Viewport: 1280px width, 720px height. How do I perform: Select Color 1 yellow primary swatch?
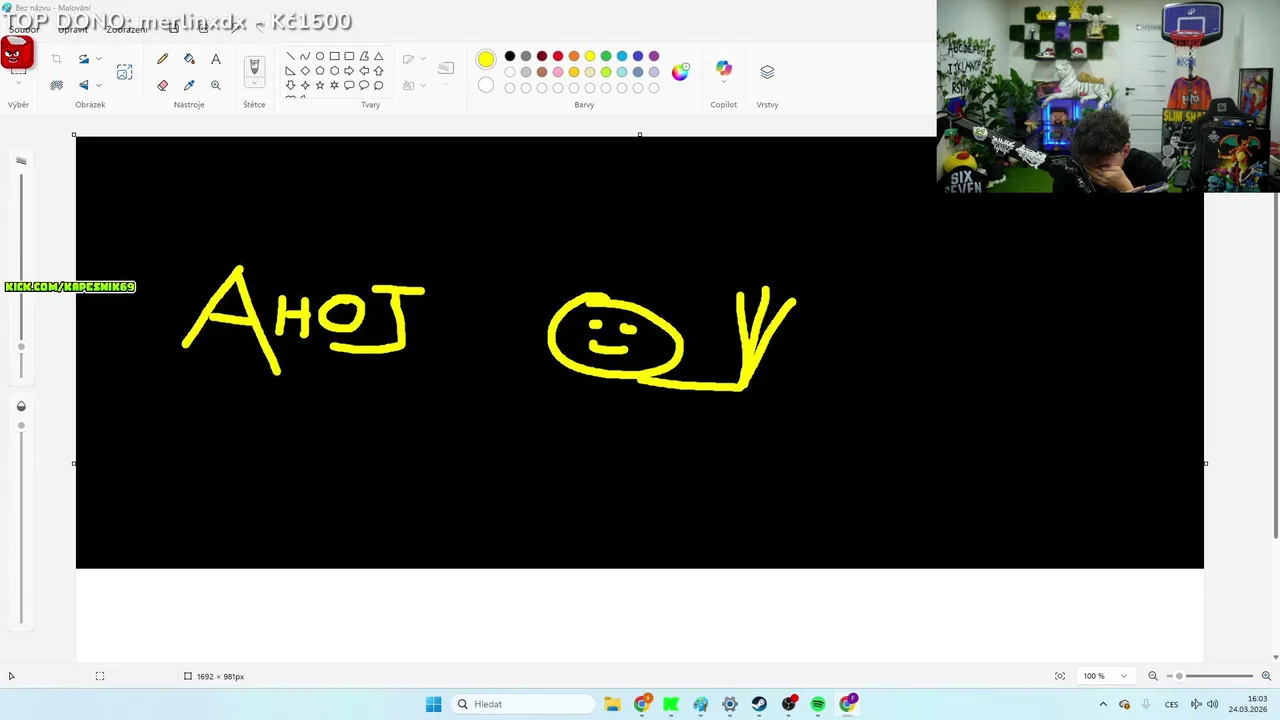486,60
